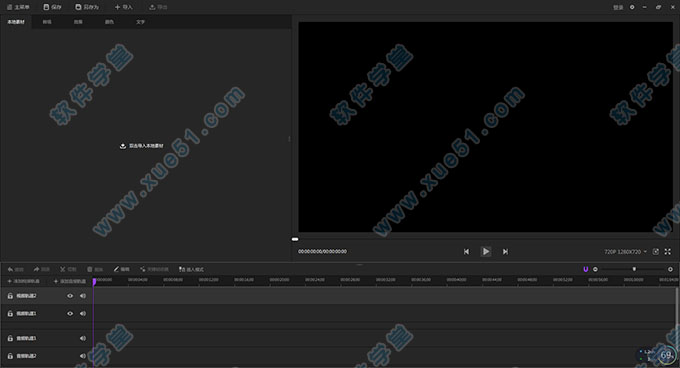
Task: Click the preview timecode display
Action: [x=322, y=252]
